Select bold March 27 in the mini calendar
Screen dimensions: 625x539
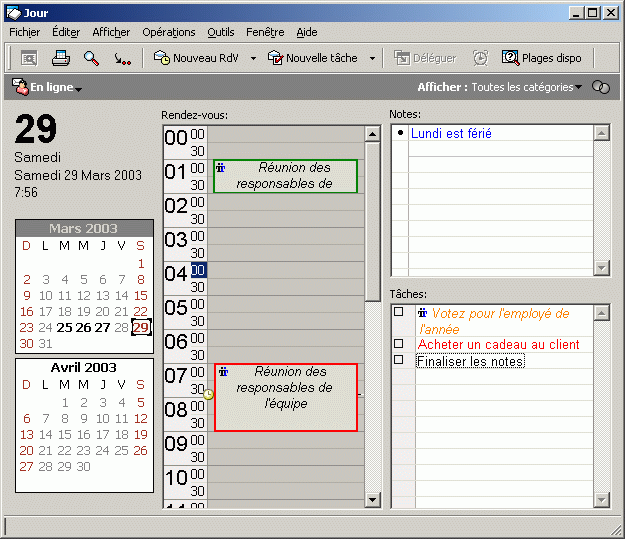[102, 328]
